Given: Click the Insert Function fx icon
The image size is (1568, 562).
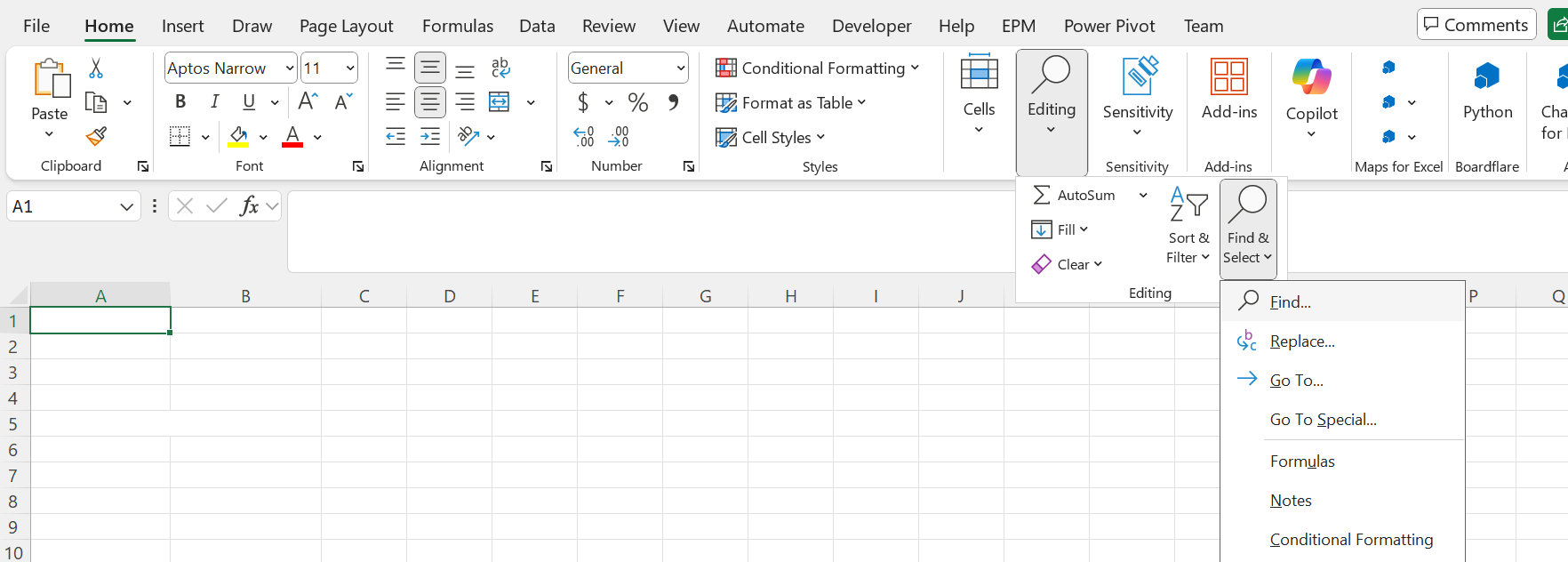Looking at the screenshot, I should (249, 206).
